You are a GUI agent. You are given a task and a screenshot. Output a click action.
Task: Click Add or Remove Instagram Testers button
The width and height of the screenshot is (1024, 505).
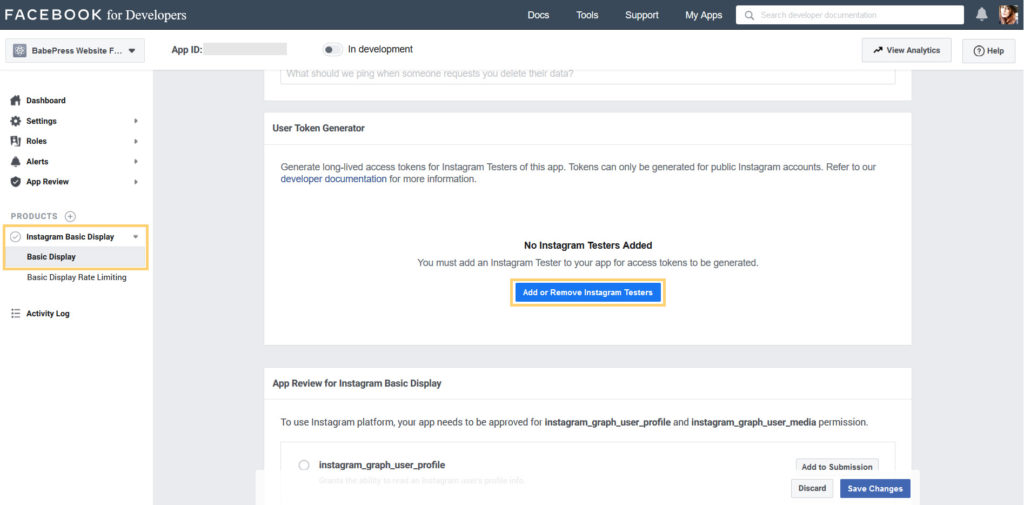[587, 293]
